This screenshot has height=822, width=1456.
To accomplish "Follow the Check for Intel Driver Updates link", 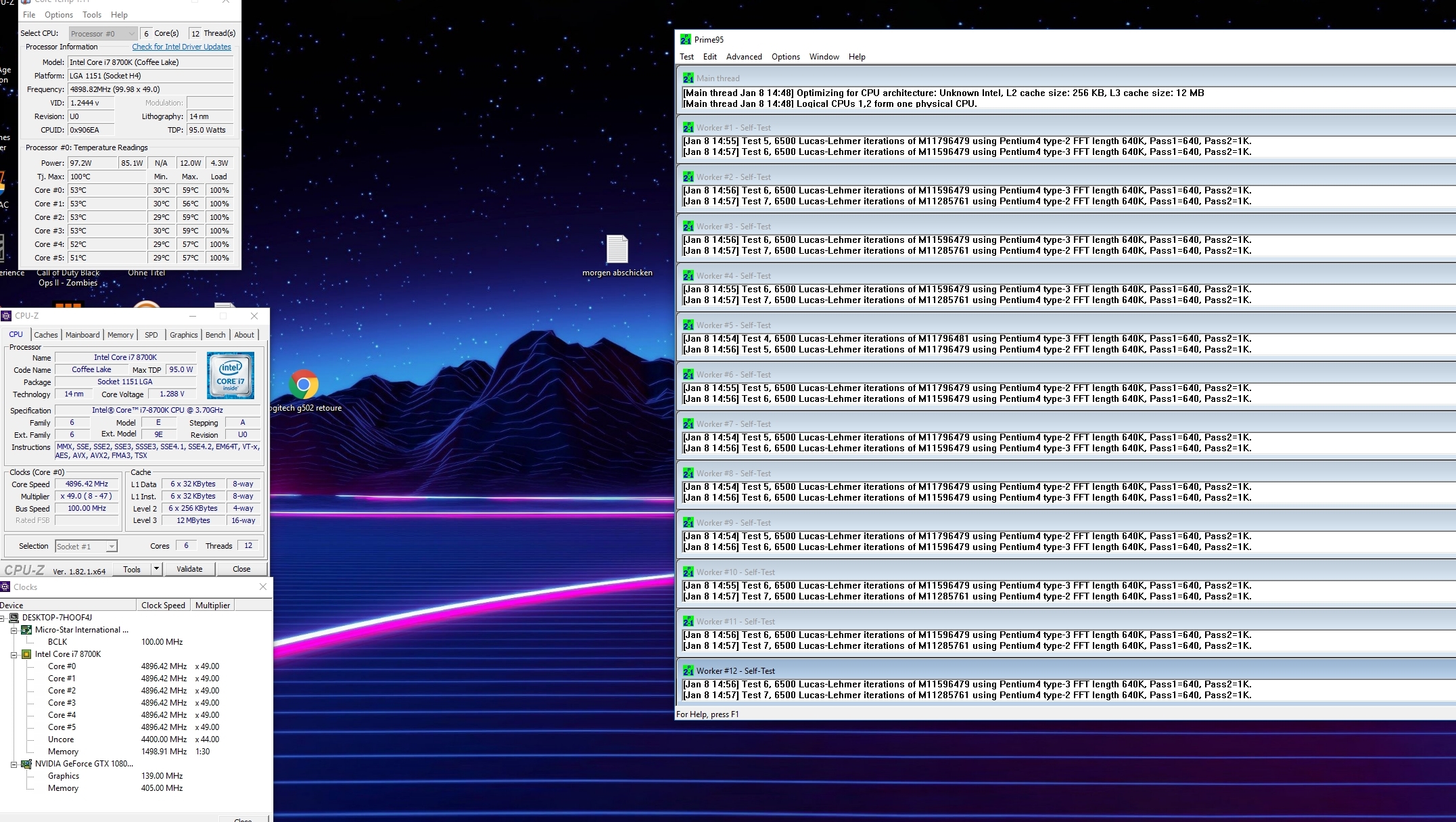I will click(x=181, y=47).
